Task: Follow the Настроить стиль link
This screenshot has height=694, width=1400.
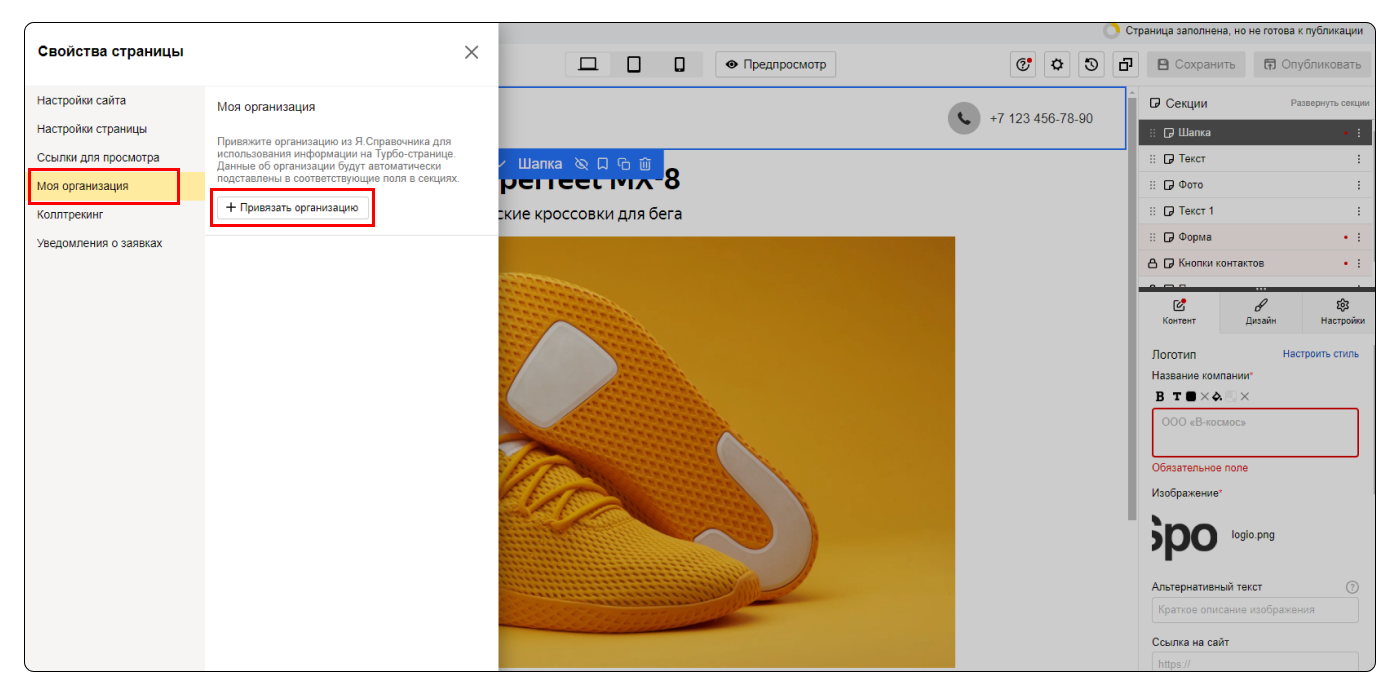Action: click(x=1320, y=354)
